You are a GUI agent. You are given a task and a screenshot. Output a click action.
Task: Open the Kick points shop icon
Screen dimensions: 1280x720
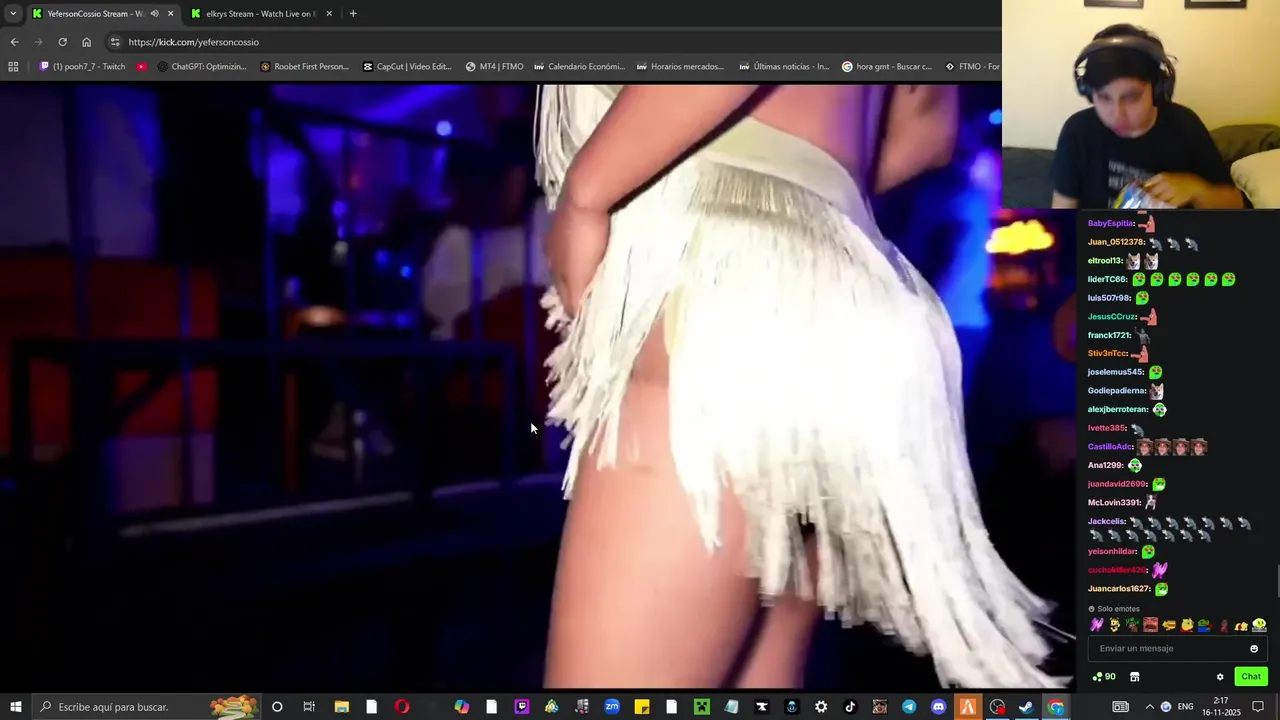(1134, 677)
